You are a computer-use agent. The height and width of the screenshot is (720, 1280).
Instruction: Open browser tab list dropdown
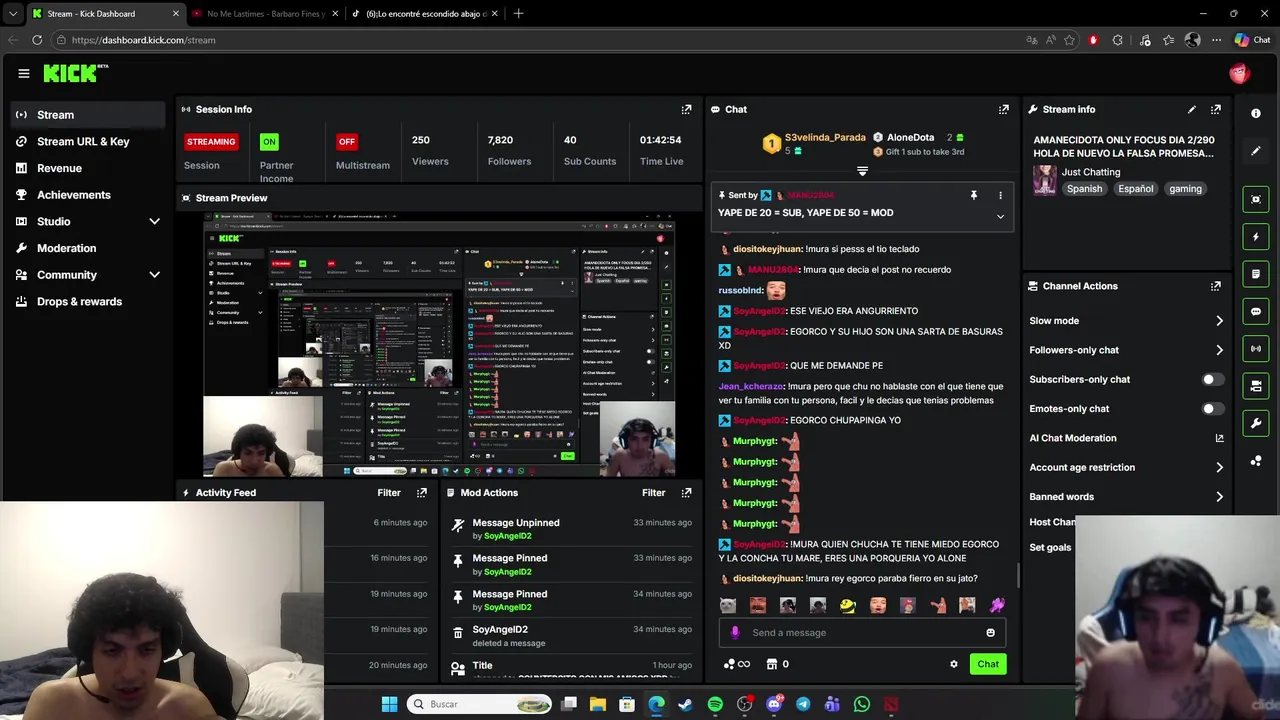(x=12, y=13)
